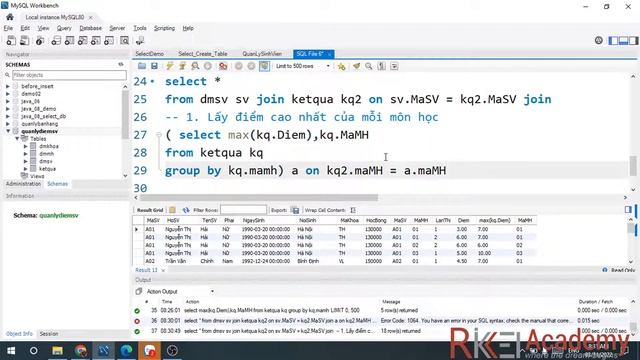Refresh the schemas list icon
The width and height of the screenshot is (640, 360).
(121, 64)
